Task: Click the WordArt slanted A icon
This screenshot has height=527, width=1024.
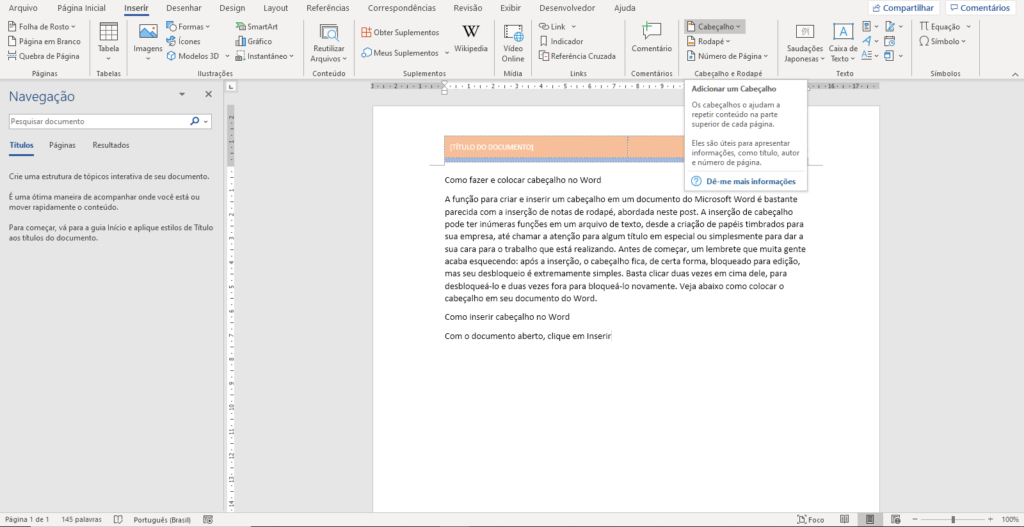Action: tap(867, 41)
